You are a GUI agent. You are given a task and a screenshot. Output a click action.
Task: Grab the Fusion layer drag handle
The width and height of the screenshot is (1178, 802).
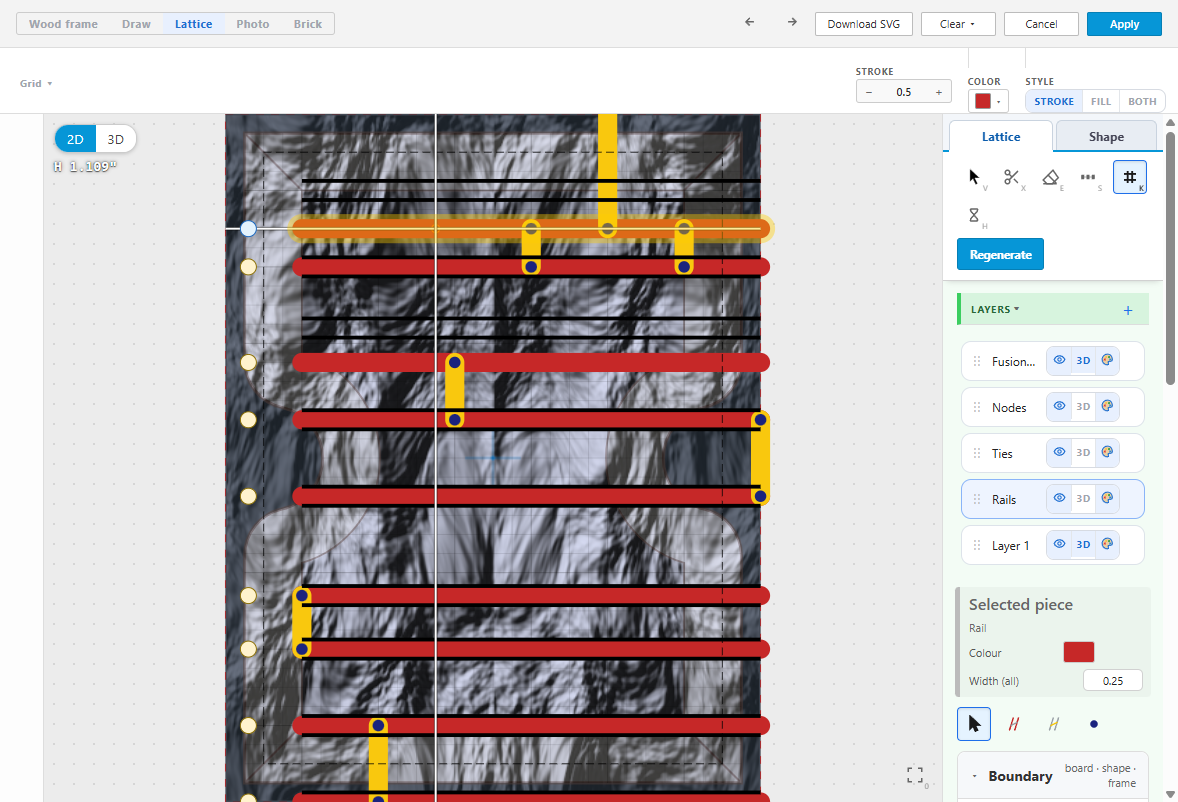(x=977, y=361)
